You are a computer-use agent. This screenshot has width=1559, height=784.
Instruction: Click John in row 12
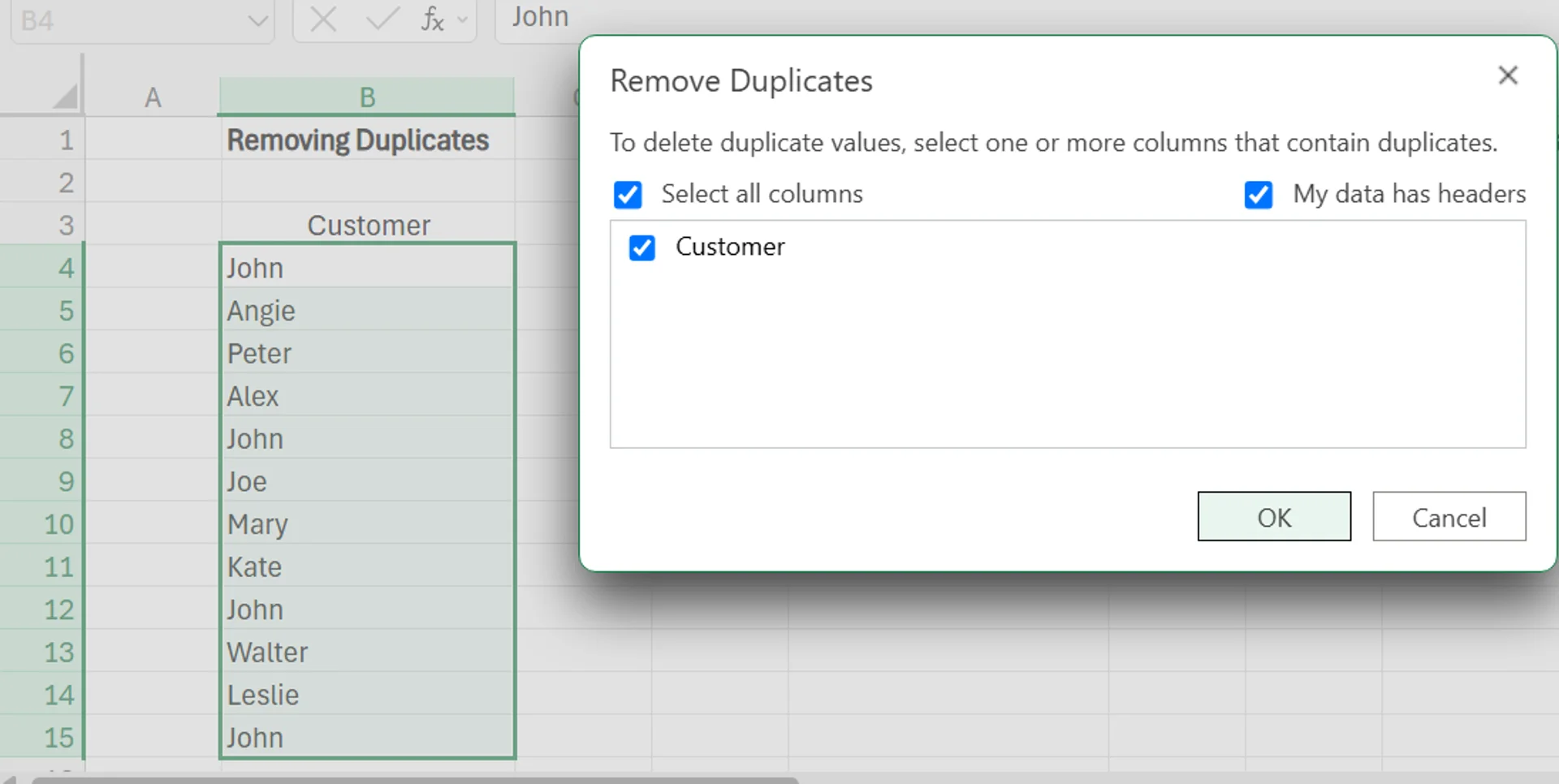click(367, 610)
